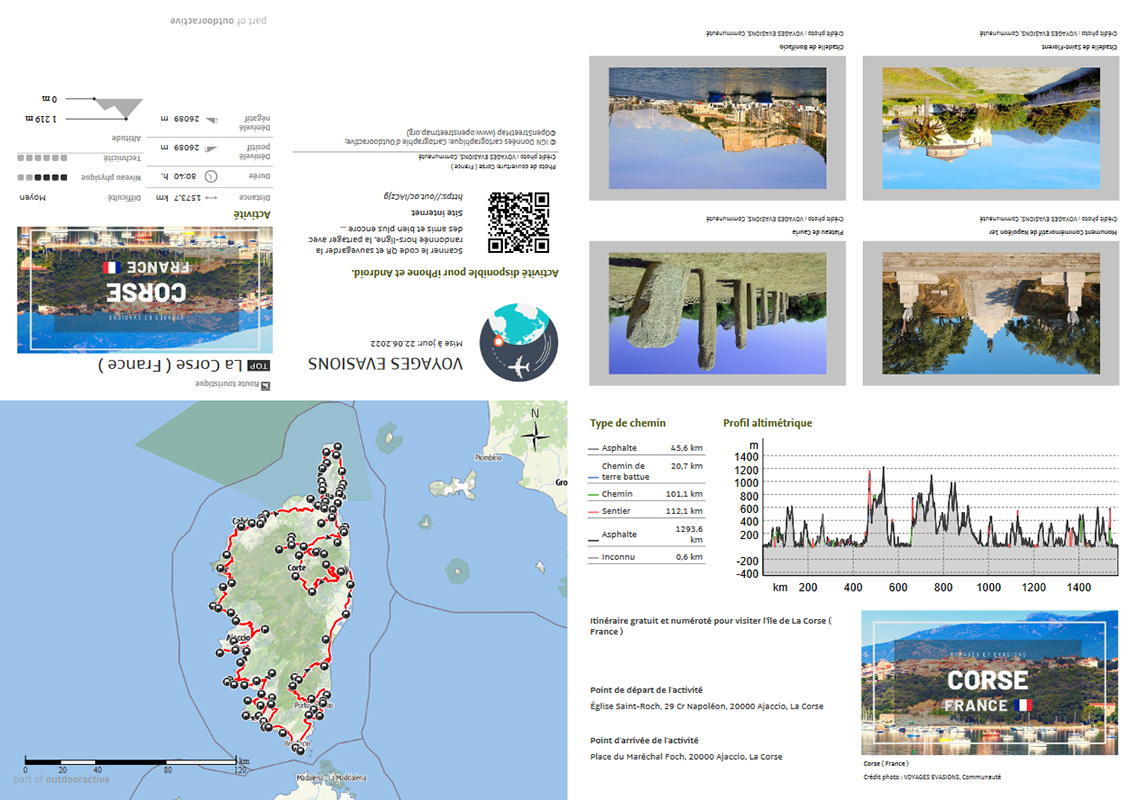This screenshot has height=800, width=1140.
Task: Click the Profil altimétrique heading
Action: point(768,423)
